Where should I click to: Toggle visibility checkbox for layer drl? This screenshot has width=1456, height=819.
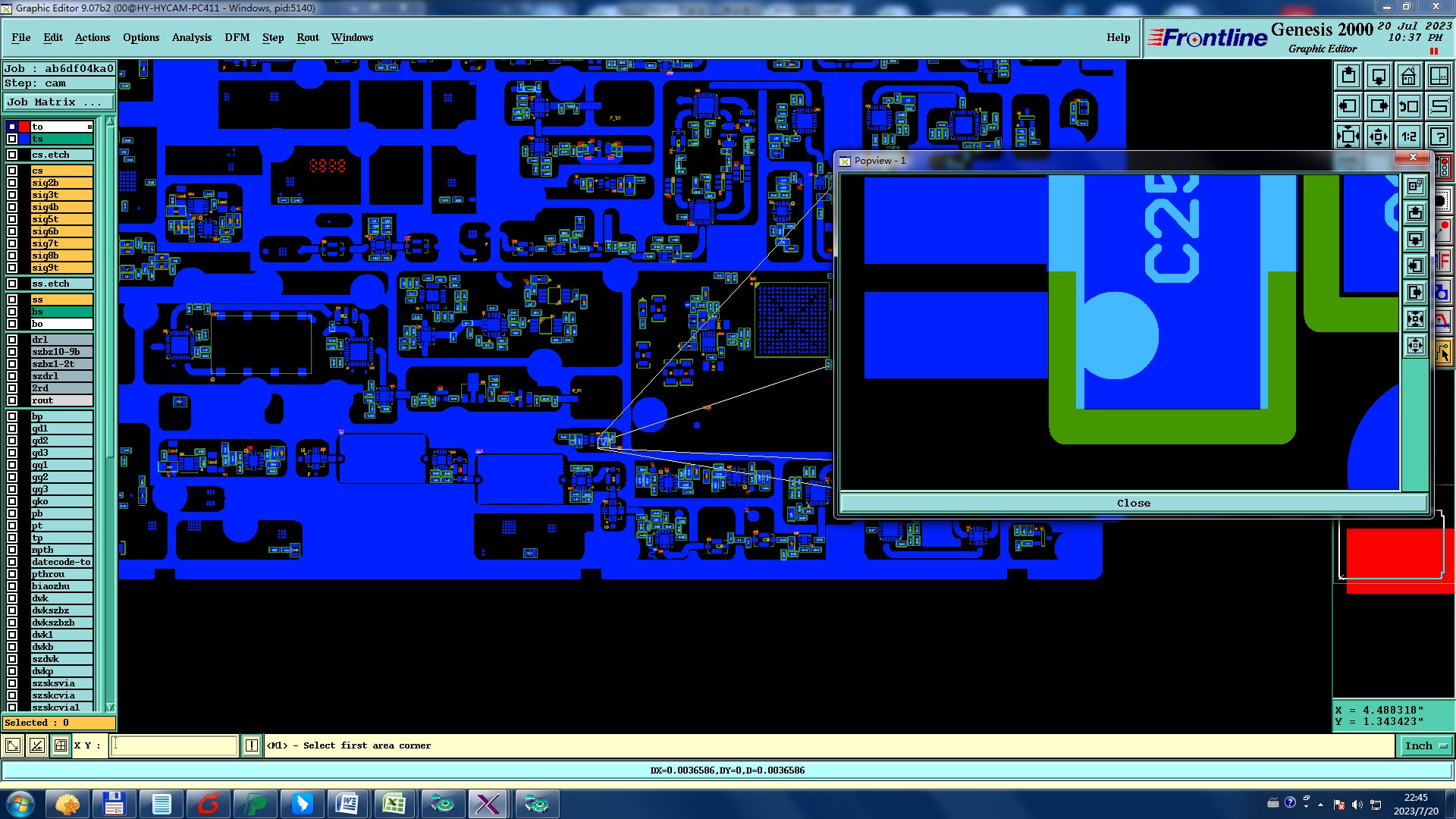[x=12, y=340]
